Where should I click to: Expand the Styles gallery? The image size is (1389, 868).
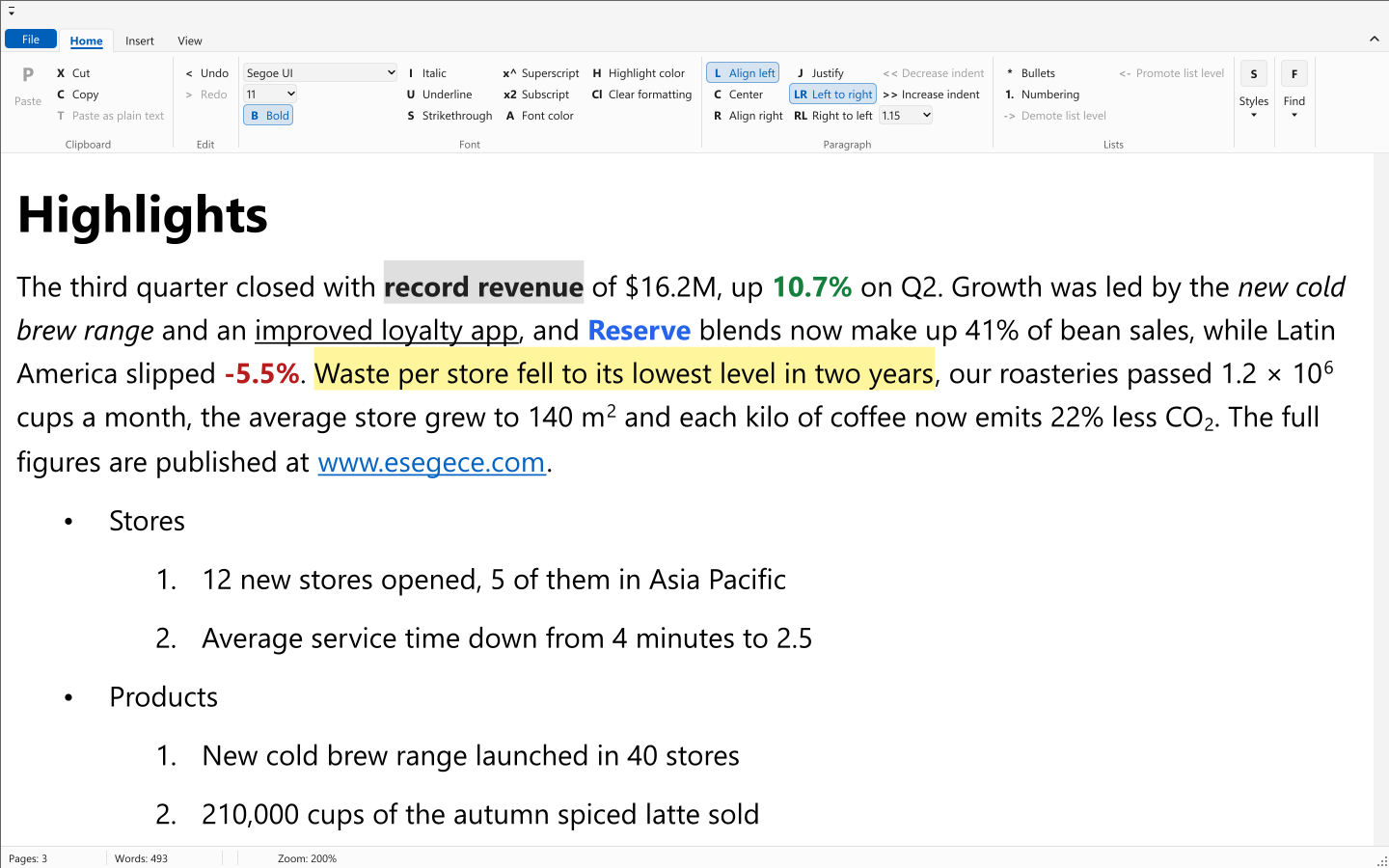1254,91
